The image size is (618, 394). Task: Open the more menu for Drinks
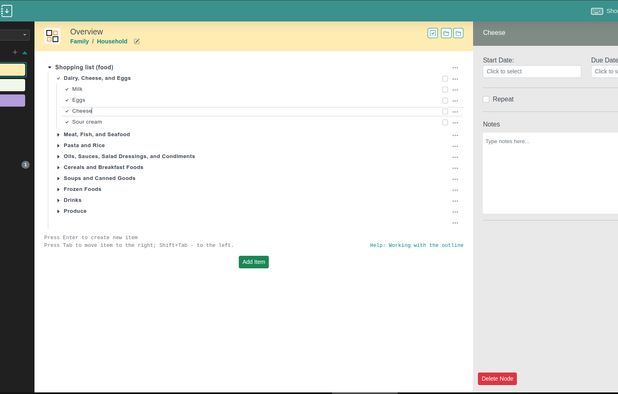click(455, 201)
